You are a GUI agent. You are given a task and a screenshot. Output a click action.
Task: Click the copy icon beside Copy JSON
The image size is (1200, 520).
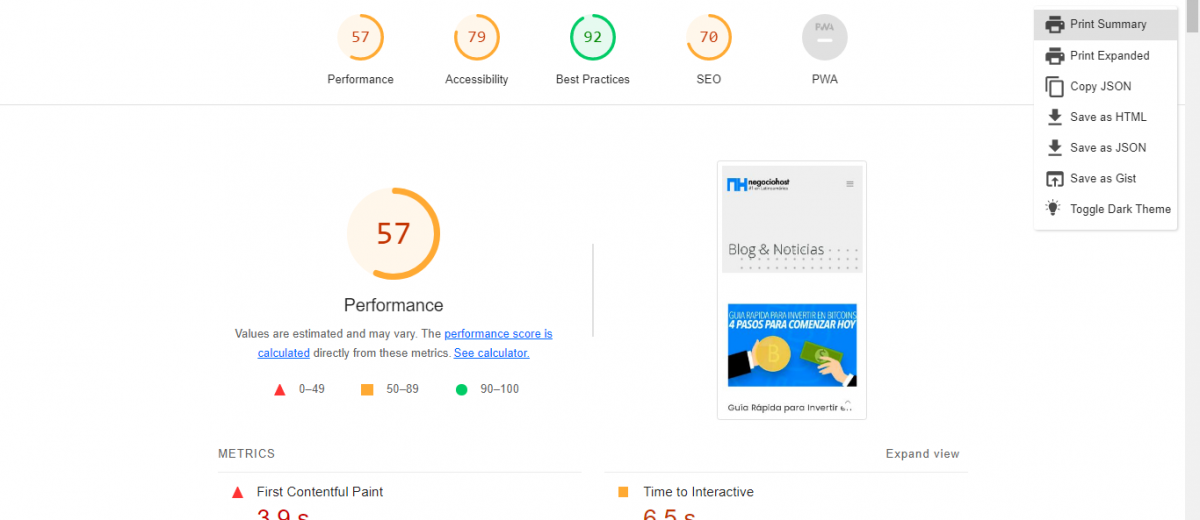click(x=1054, y=86)
